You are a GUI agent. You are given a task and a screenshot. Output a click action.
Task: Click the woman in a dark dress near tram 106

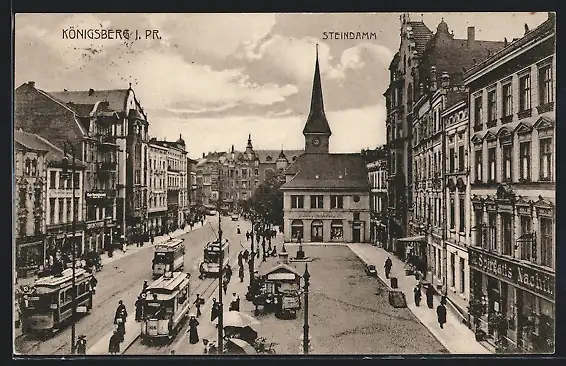coord(193,330)
